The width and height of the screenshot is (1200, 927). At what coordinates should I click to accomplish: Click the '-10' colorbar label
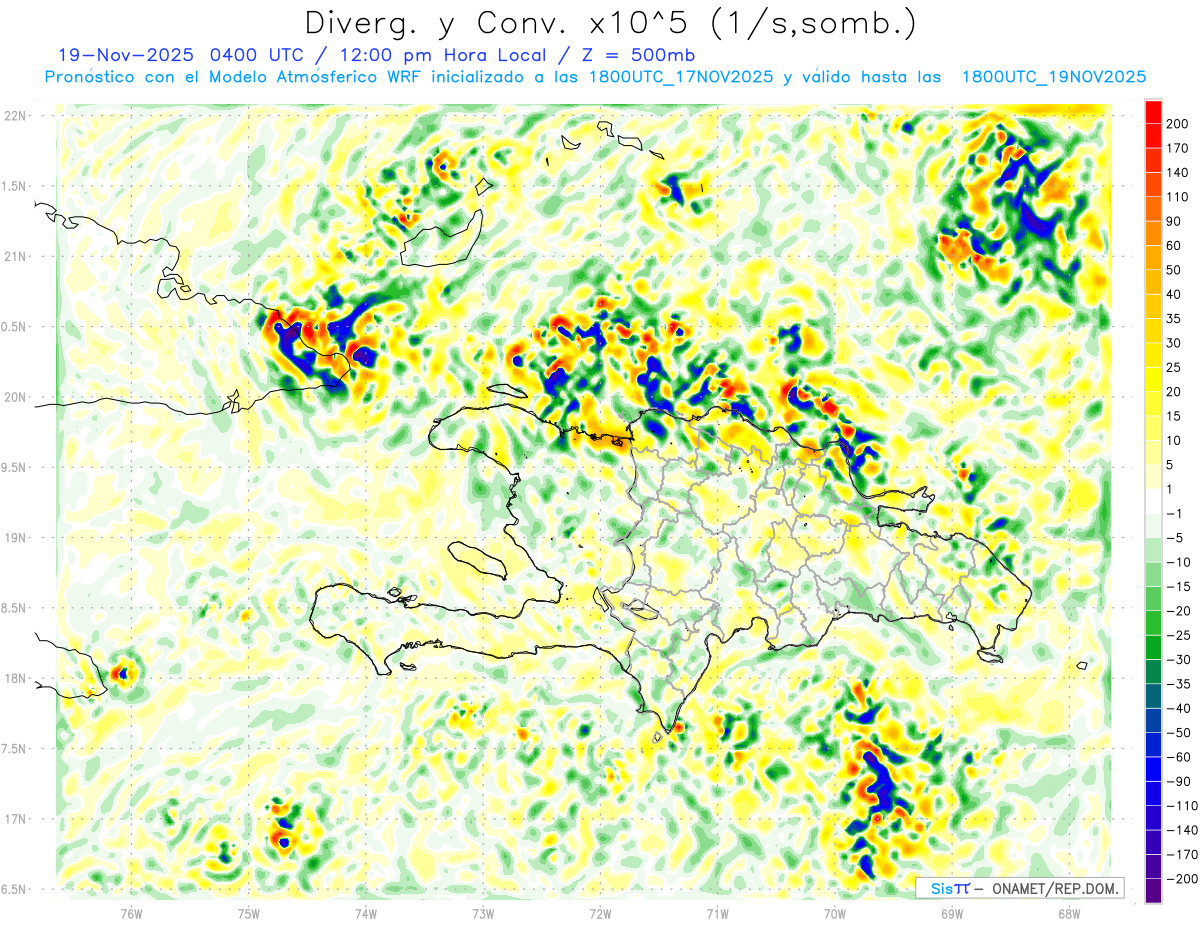pos(1177,562)
